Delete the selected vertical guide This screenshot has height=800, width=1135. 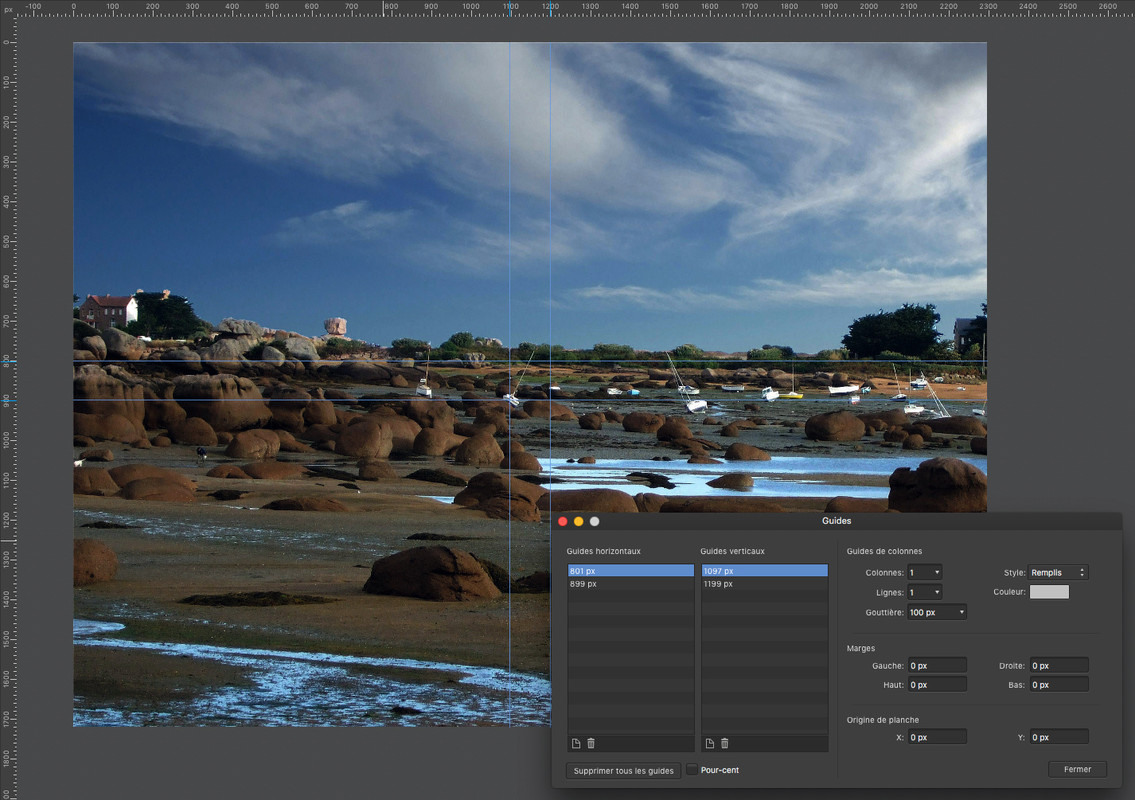[x=725, y=743]
